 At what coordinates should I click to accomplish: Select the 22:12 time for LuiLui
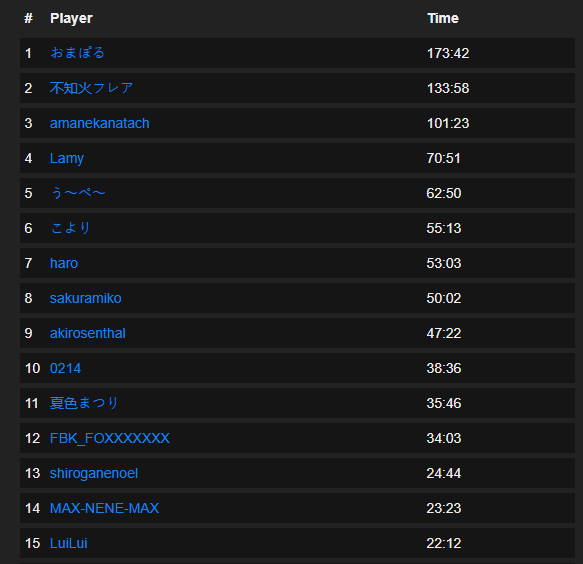click(444, 543)
